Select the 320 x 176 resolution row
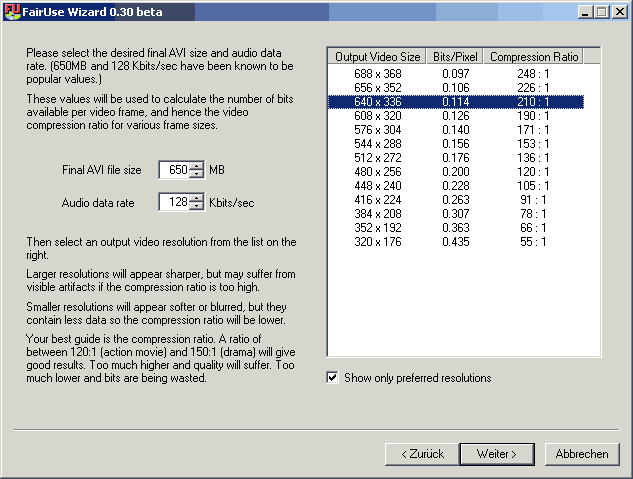The width and height of the screenshot is (633, 479). [x=456, y=242]
